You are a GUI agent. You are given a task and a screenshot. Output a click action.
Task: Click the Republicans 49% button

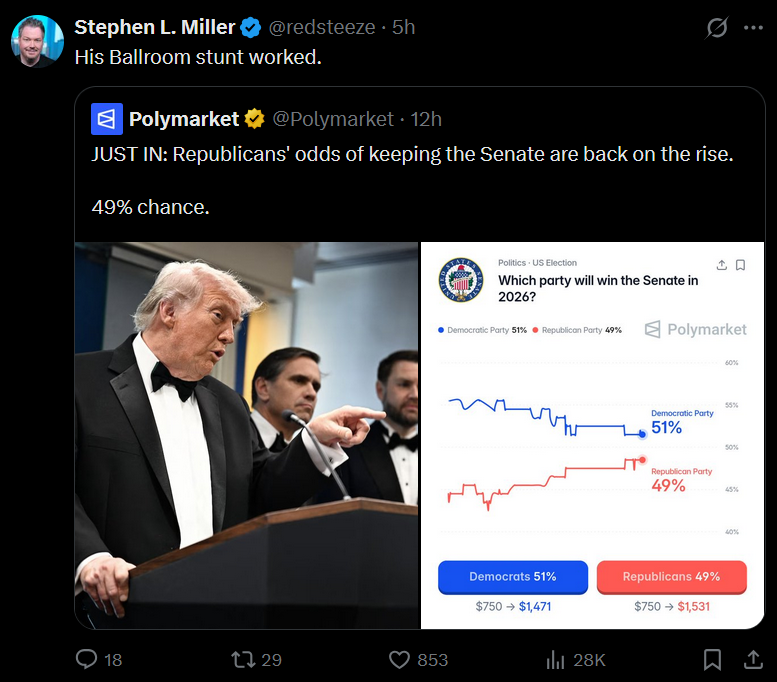point(671,577)
